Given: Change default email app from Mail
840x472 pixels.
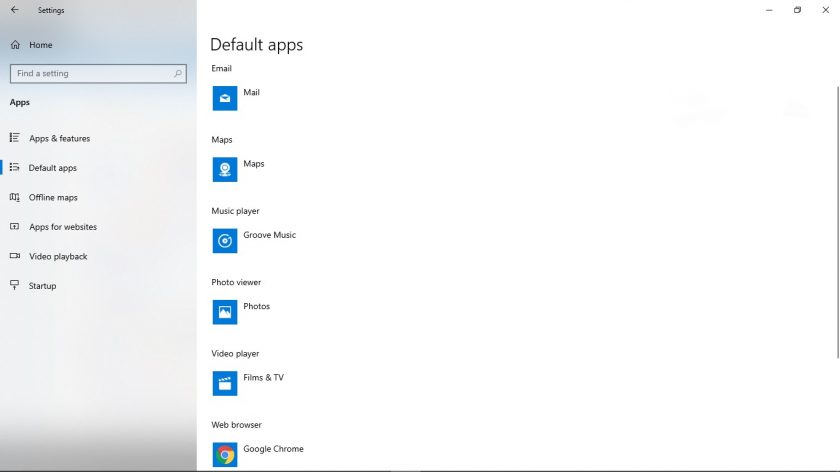Looking at the screenshot, I should point(251,93).
